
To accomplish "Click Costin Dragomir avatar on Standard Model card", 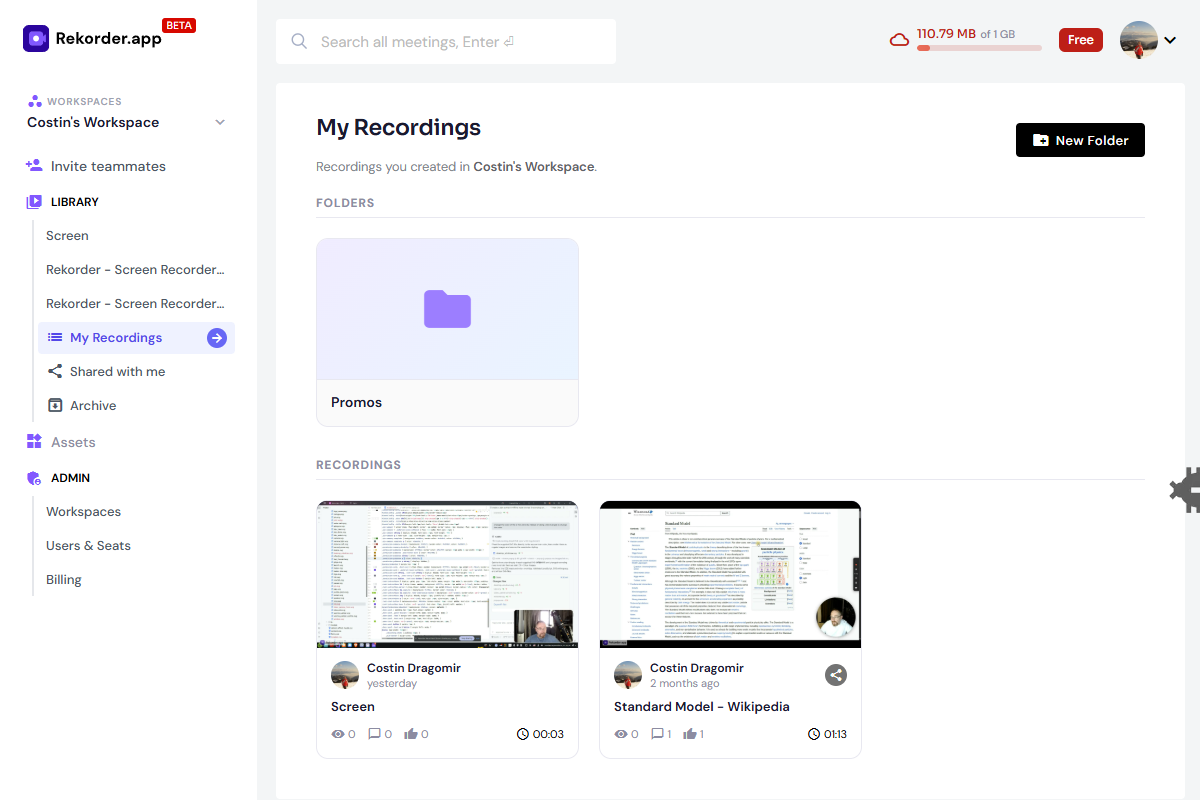I will click(628, 675).
